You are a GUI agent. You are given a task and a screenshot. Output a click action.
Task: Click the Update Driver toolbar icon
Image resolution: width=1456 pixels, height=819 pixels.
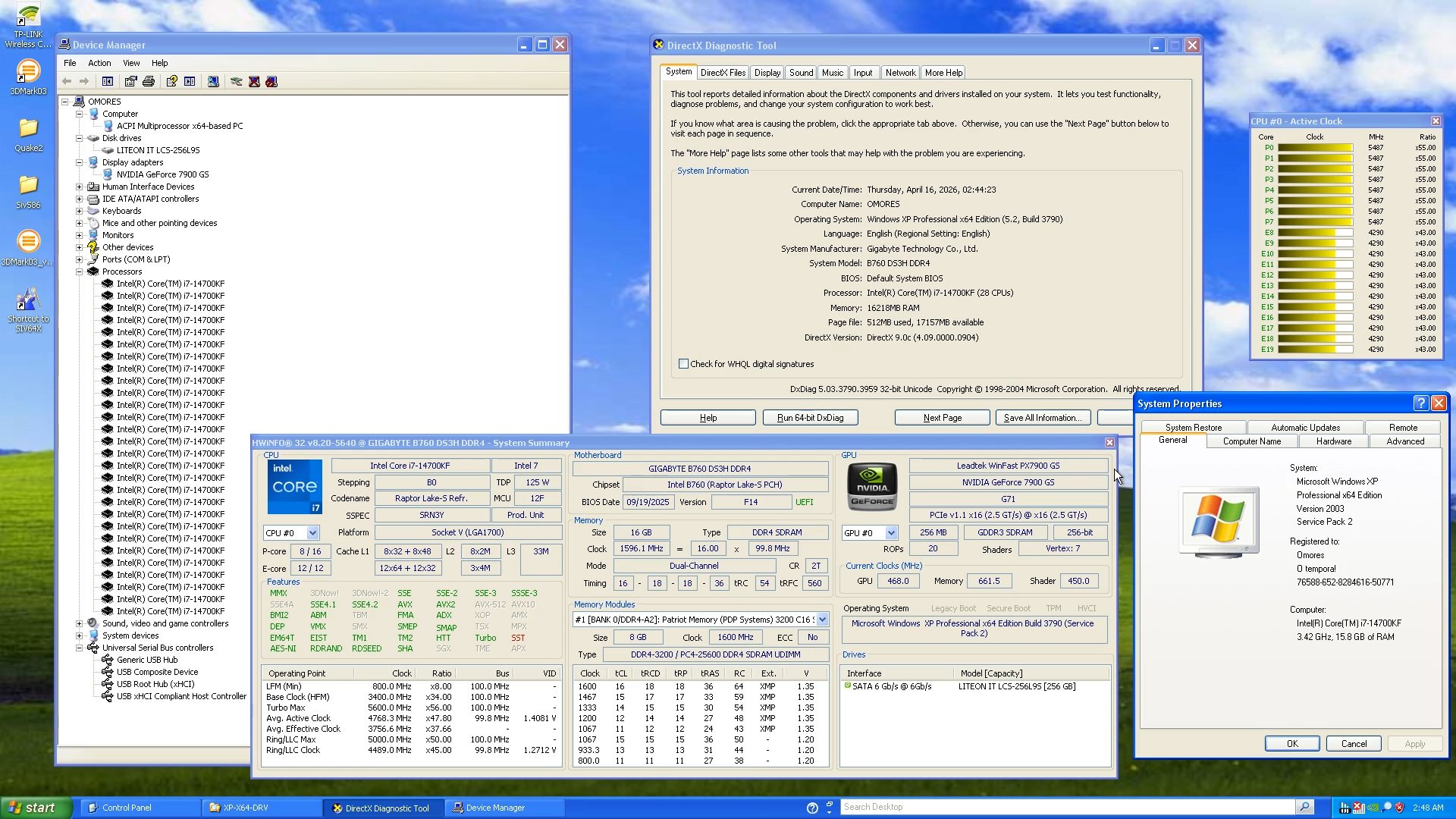[237, 81]
